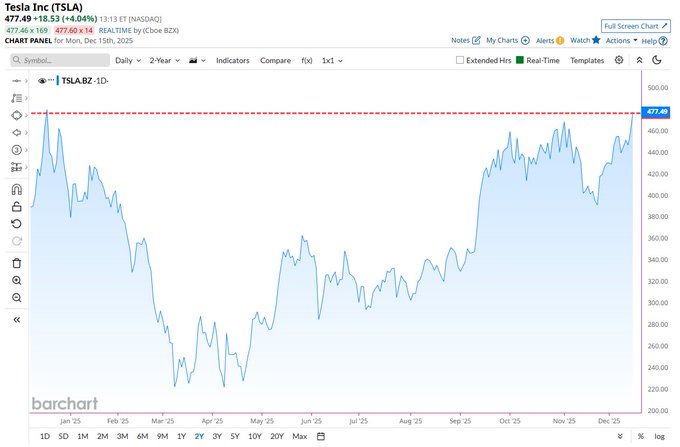Select the 10Y range
Viewport: 680px width, 447px height.
click(255, 436)
